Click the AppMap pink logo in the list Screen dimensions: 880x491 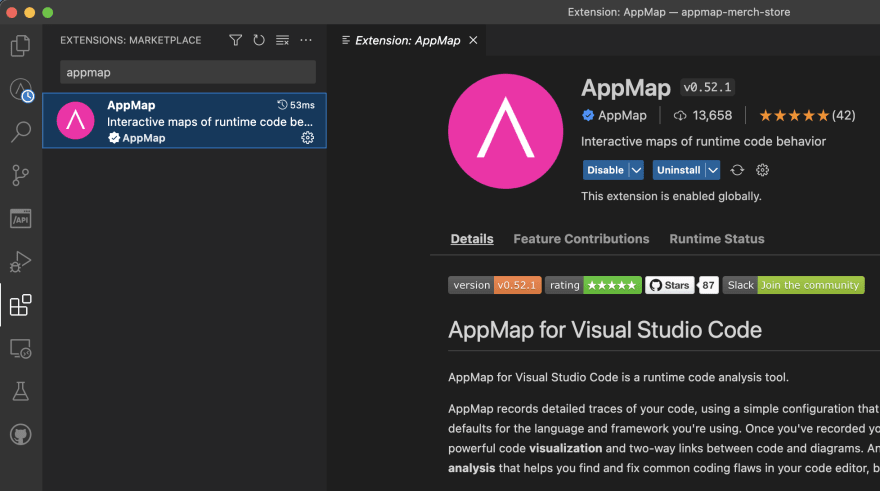click(x=75, y=120)
